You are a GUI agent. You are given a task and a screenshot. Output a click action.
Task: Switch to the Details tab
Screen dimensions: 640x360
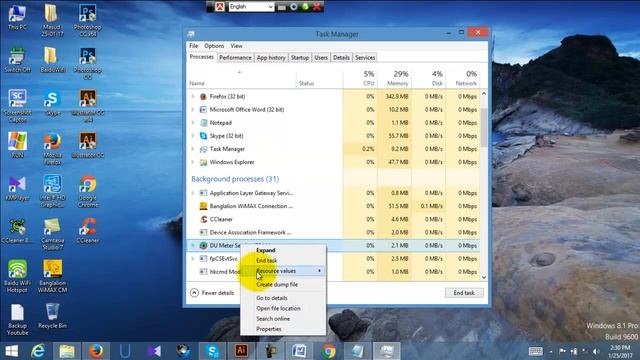tap(341, 58)
